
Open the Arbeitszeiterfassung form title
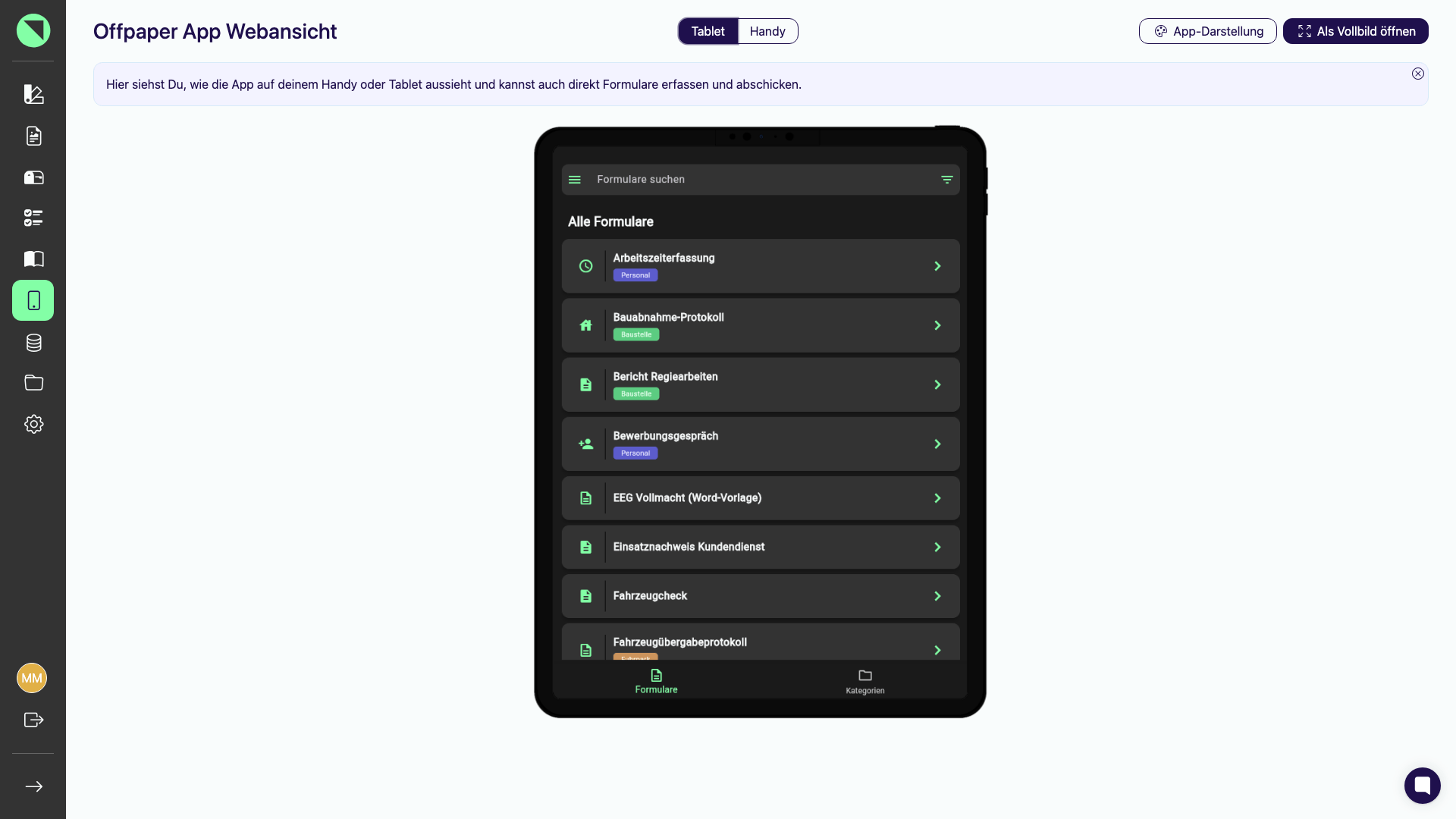664,258
